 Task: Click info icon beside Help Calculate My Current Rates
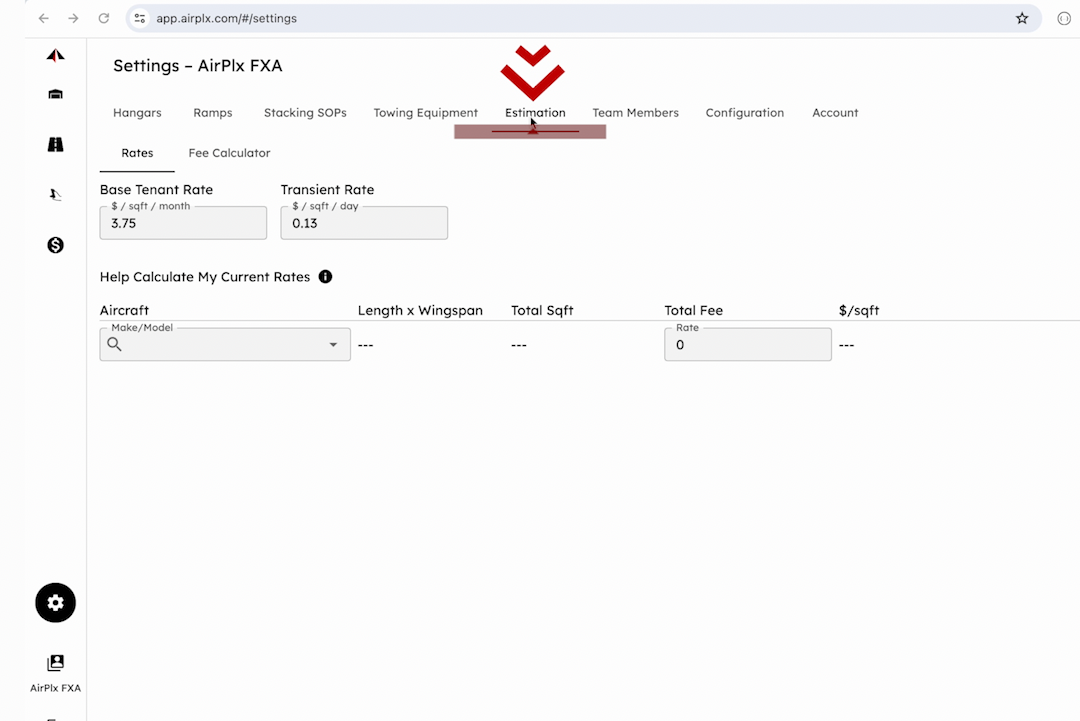[325, 277]
